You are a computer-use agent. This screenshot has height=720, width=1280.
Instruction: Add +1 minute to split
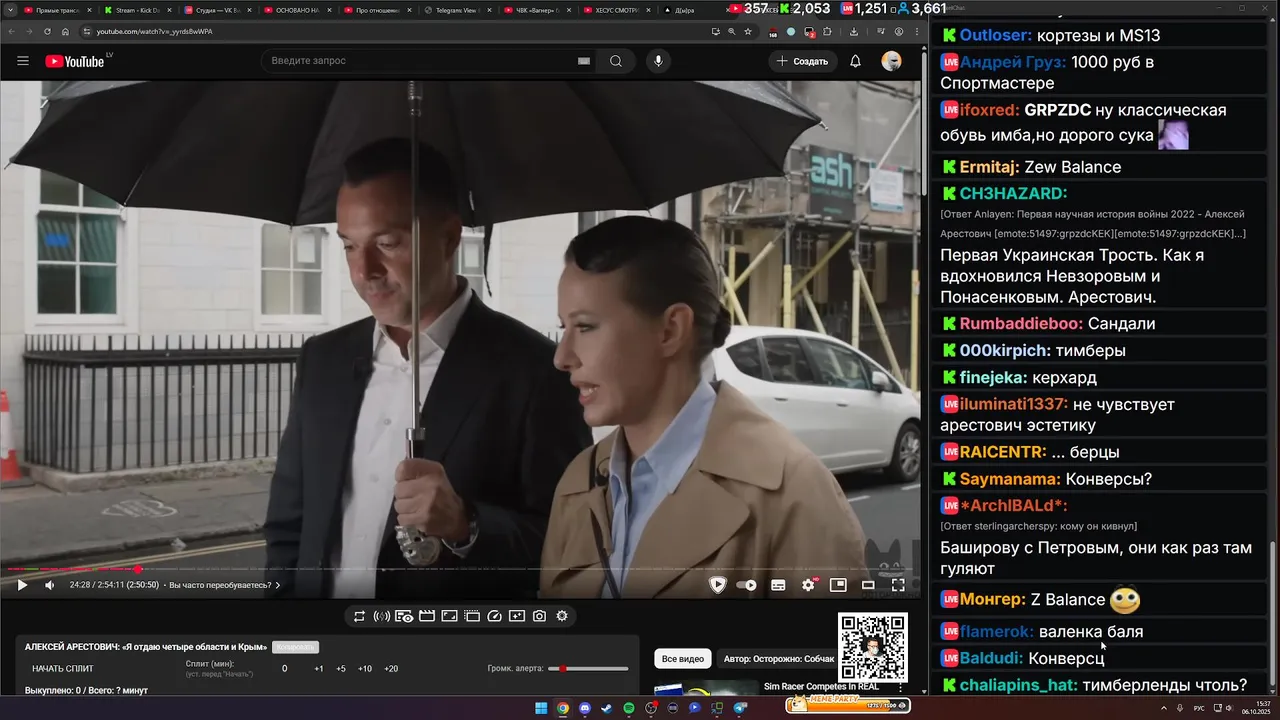[318, 668]
